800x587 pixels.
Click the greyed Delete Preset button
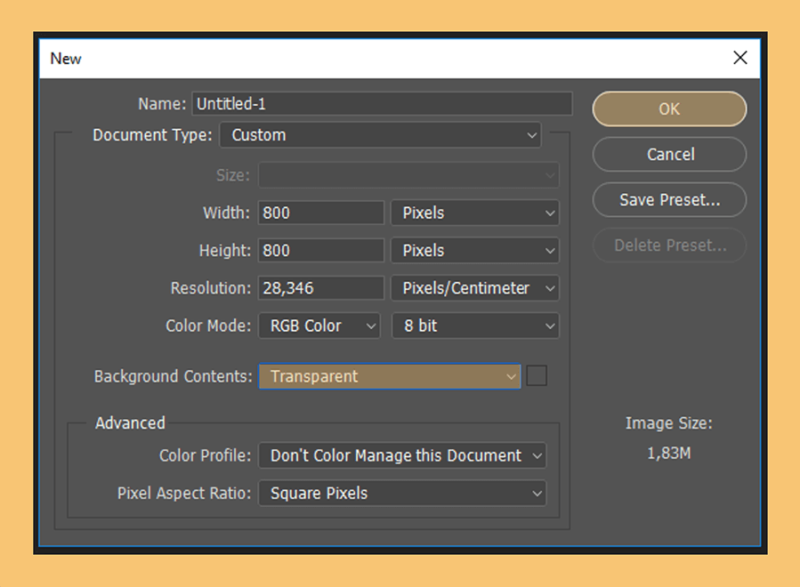click(669, 245)
